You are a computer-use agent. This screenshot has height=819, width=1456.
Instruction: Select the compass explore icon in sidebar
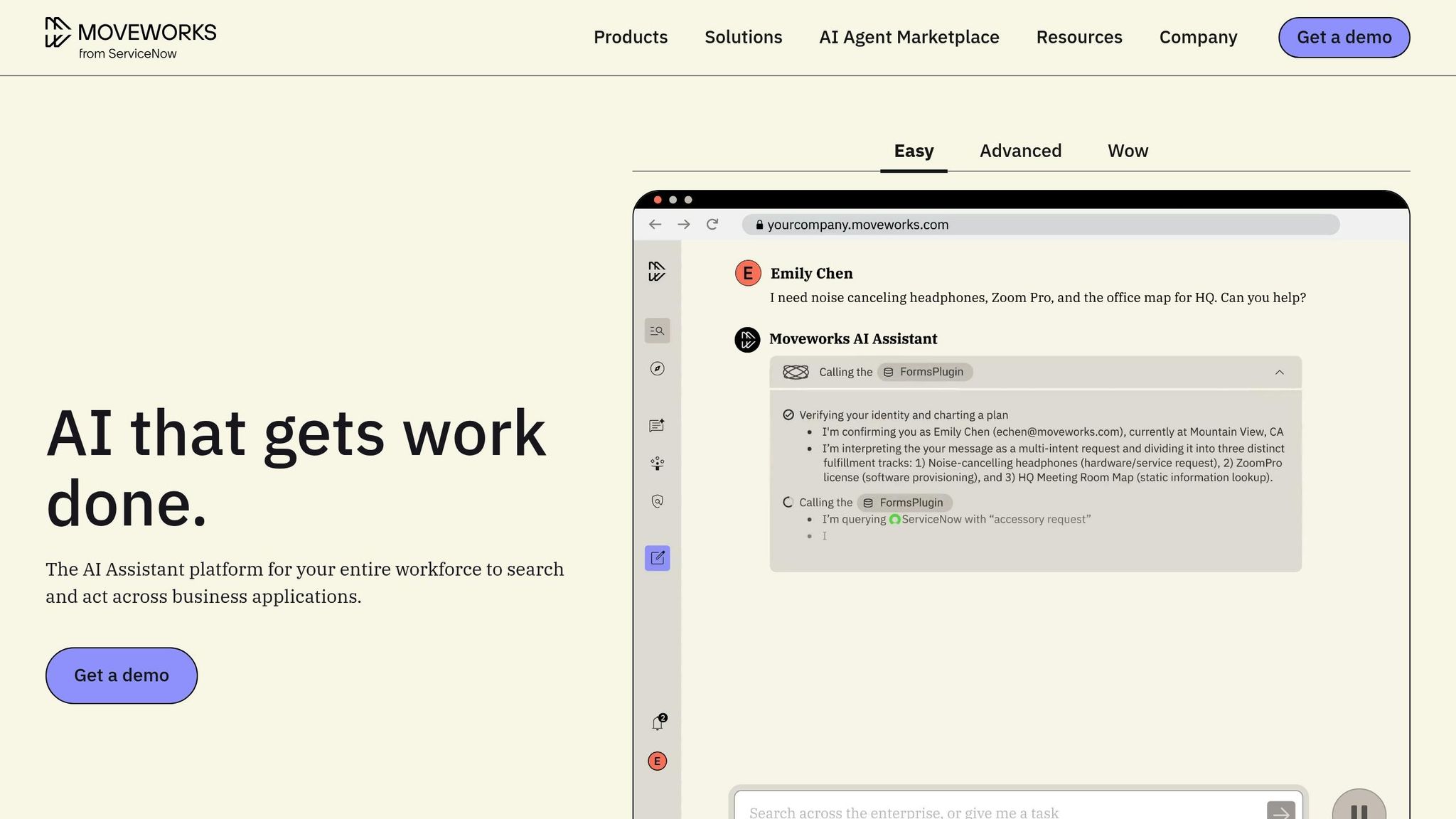click(657, 369)
